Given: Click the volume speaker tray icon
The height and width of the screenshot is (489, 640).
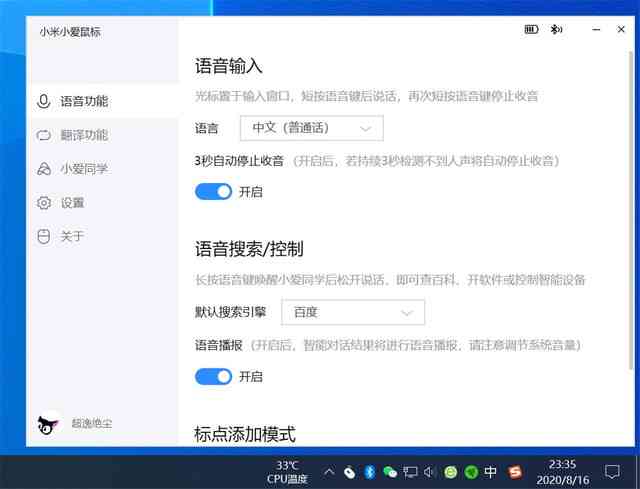Looking at the screenshot, I should coord(428,472).
